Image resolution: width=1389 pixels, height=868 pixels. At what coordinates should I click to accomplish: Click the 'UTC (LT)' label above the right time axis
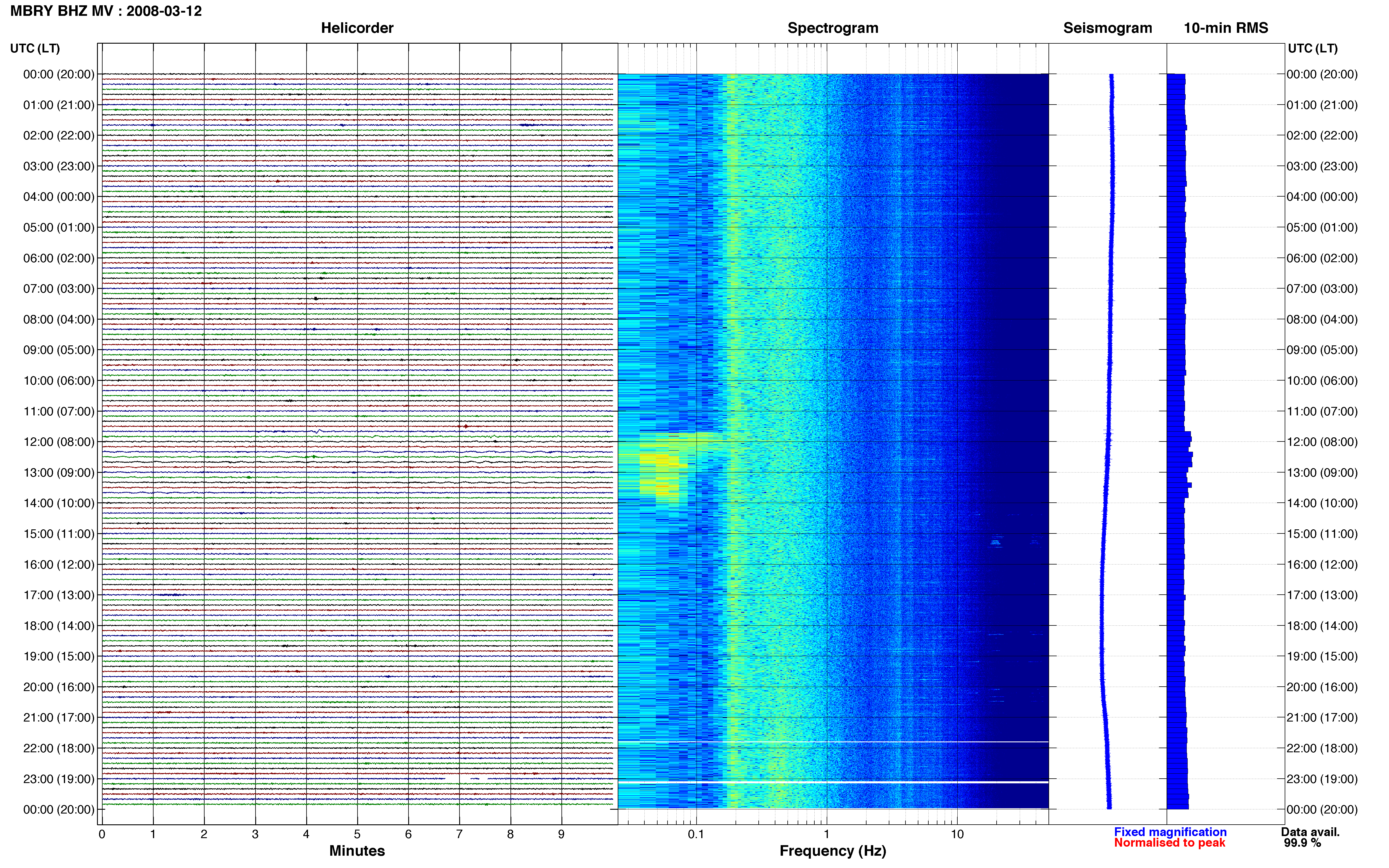pyautogui.click(x=1313, y=48)
